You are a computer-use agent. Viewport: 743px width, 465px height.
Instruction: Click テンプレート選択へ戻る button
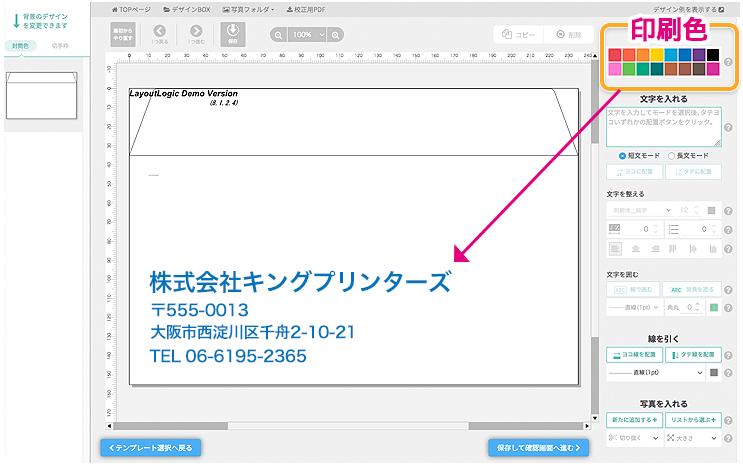pyautogui.click(x=150, y=447)
